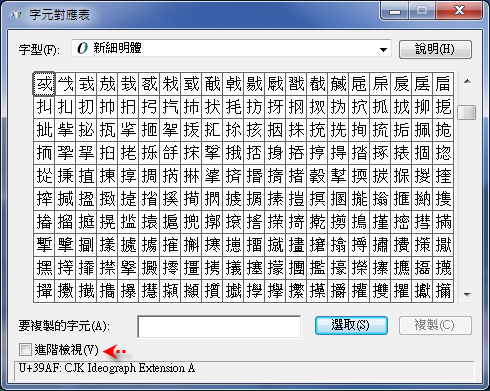Select character 㦾 in the top row
490x391 pixels.
point(359,84)
